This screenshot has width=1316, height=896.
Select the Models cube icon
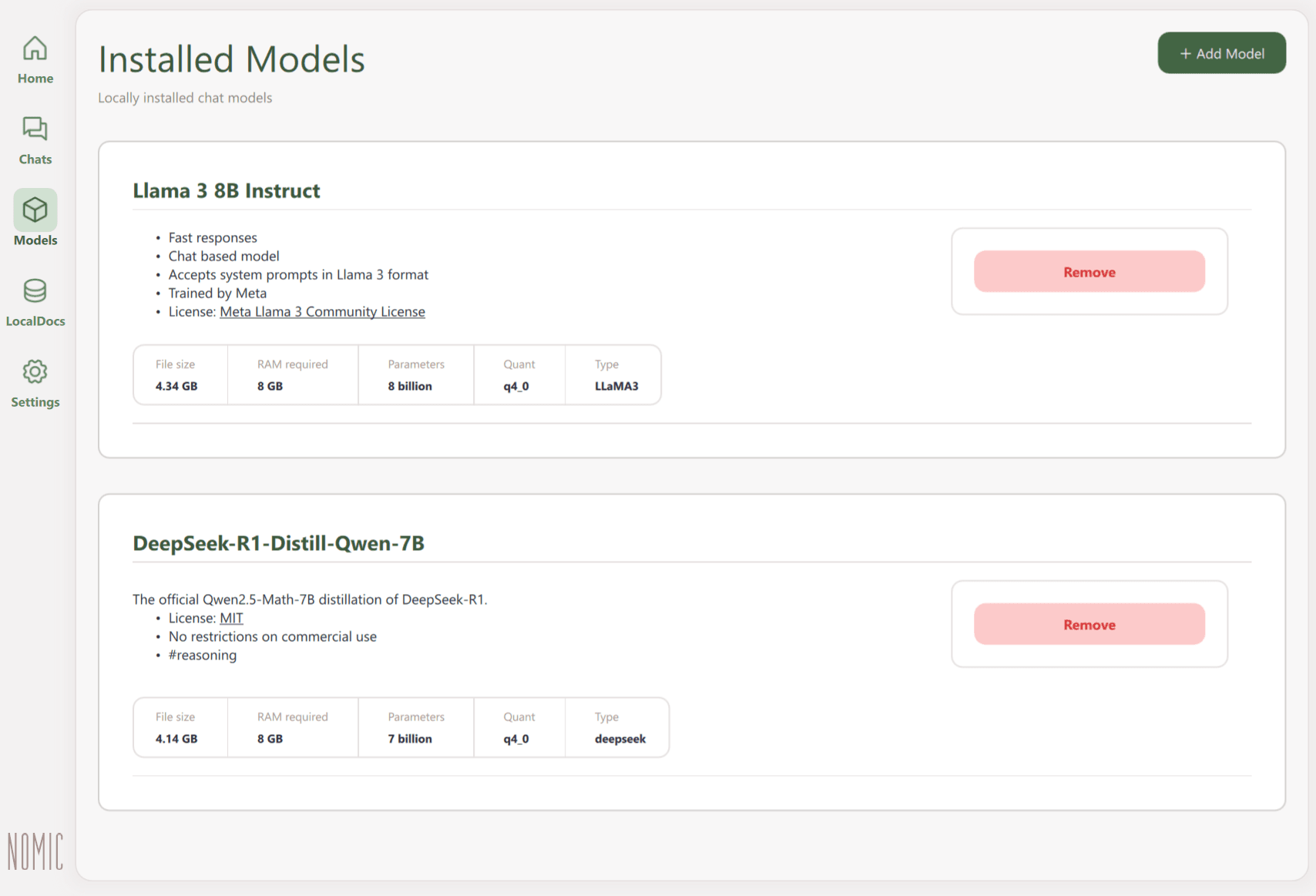click(35, 210)
